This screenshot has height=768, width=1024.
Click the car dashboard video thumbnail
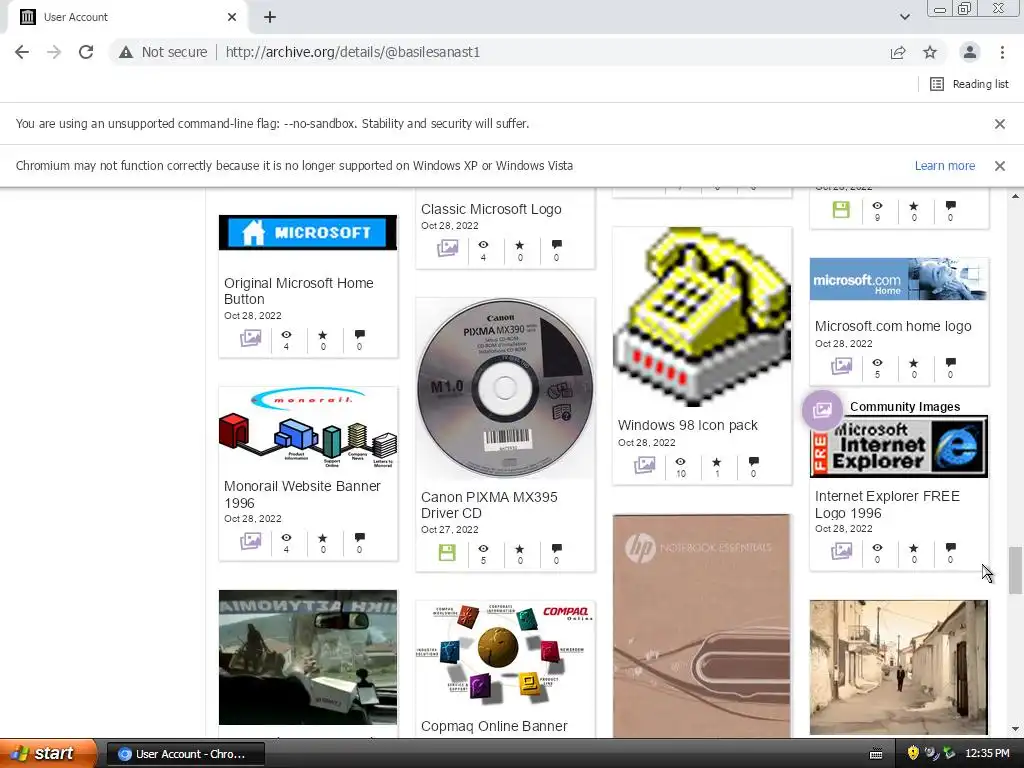point(308,658)
